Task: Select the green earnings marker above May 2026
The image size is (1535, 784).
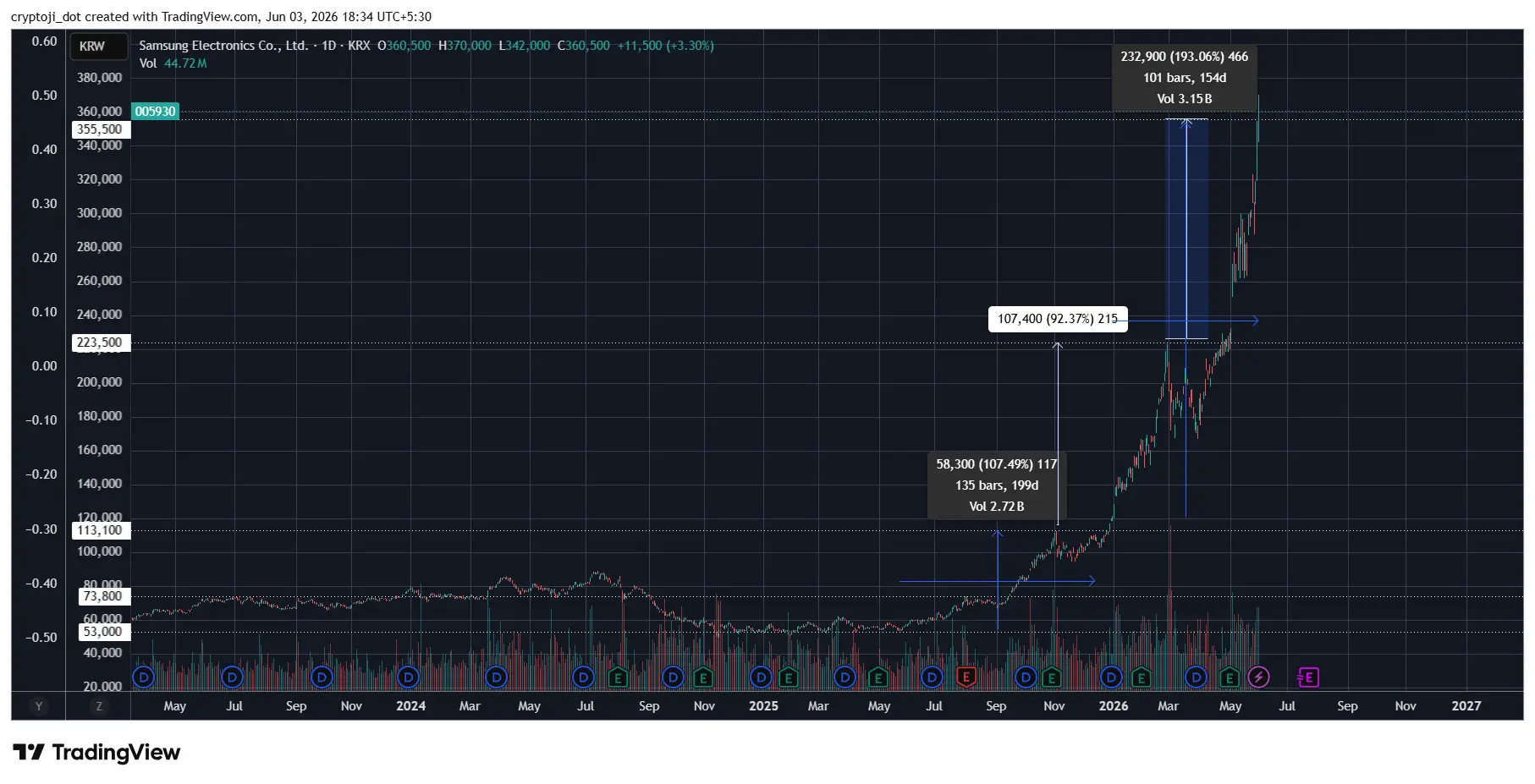Action: pyautogui.click(x=1230, y=677)
